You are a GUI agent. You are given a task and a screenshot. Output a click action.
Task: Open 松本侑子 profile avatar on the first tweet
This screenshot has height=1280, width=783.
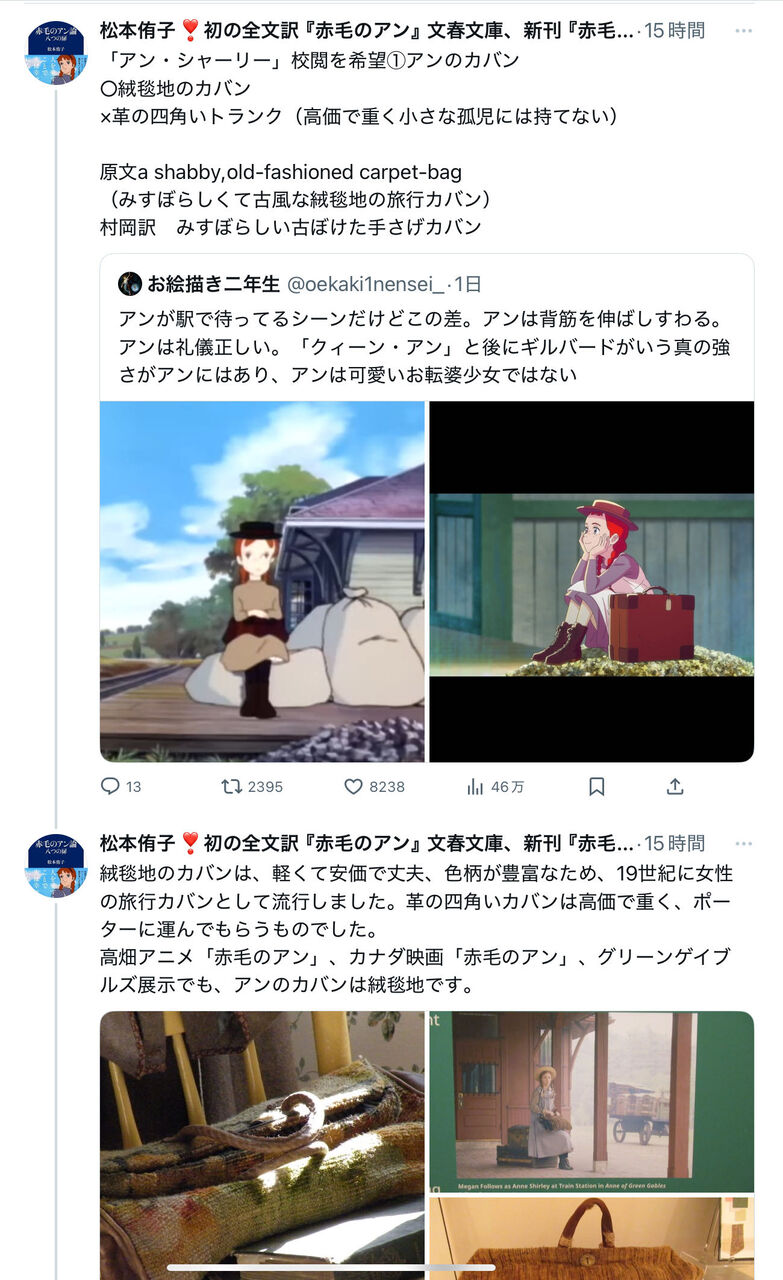pos(56,52)
